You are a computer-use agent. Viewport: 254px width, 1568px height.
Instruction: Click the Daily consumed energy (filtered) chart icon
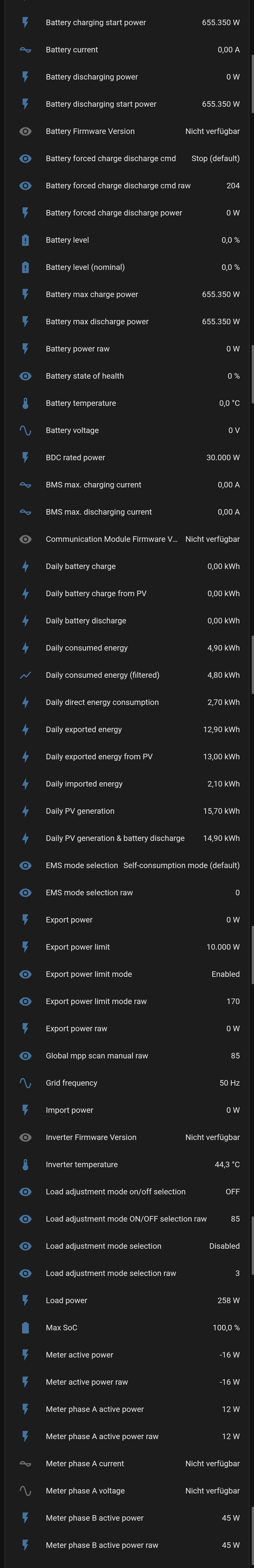(x=25, y=675)
